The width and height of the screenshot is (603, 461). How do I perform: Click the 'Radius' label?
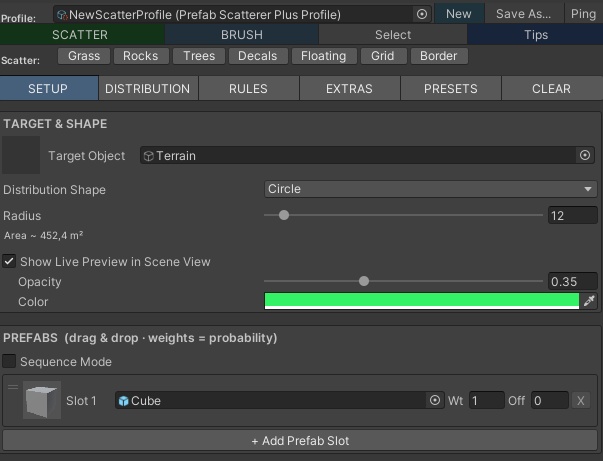[22, 216]
